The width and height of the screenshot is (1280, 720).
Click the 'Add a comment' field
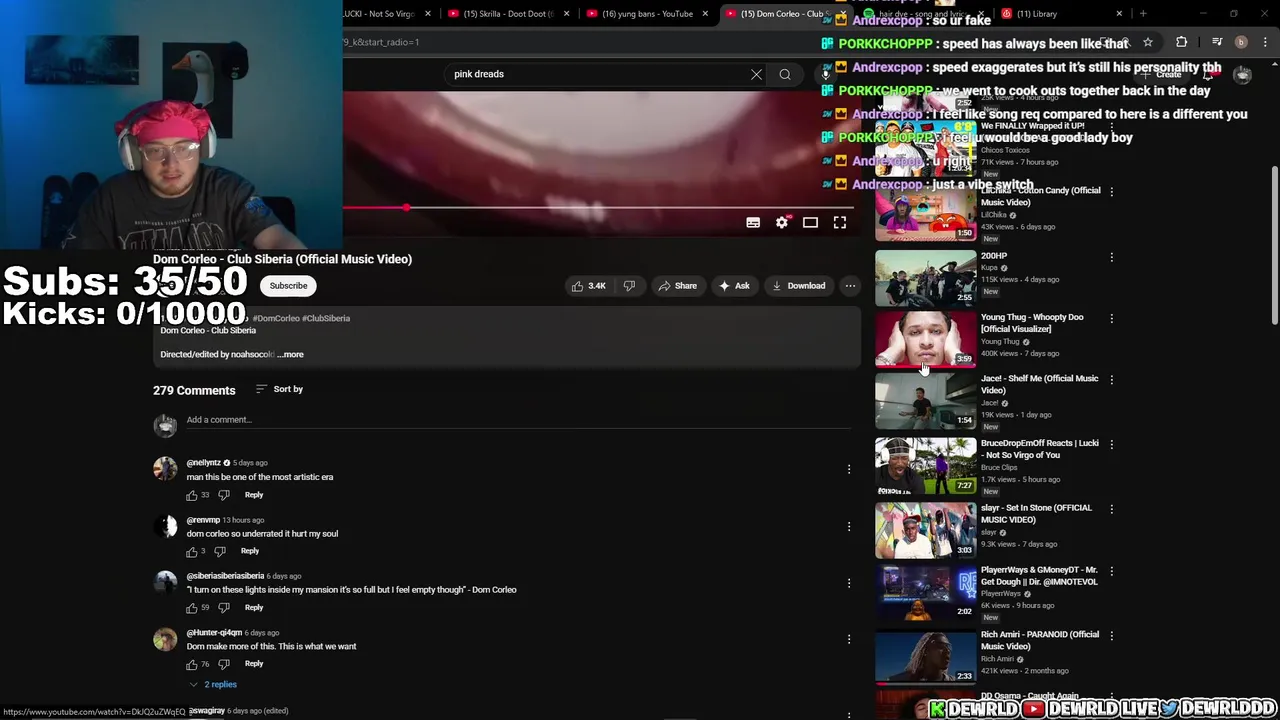click(x=517, y=420)
